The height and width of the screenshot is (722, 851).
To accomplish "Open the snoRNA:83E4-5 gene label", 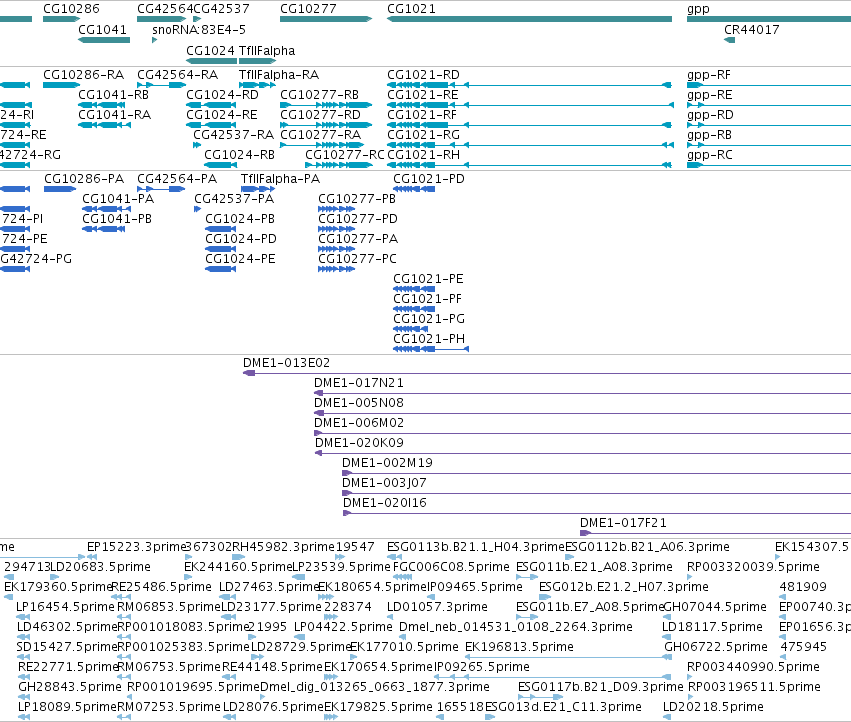I will coord(199,29).
